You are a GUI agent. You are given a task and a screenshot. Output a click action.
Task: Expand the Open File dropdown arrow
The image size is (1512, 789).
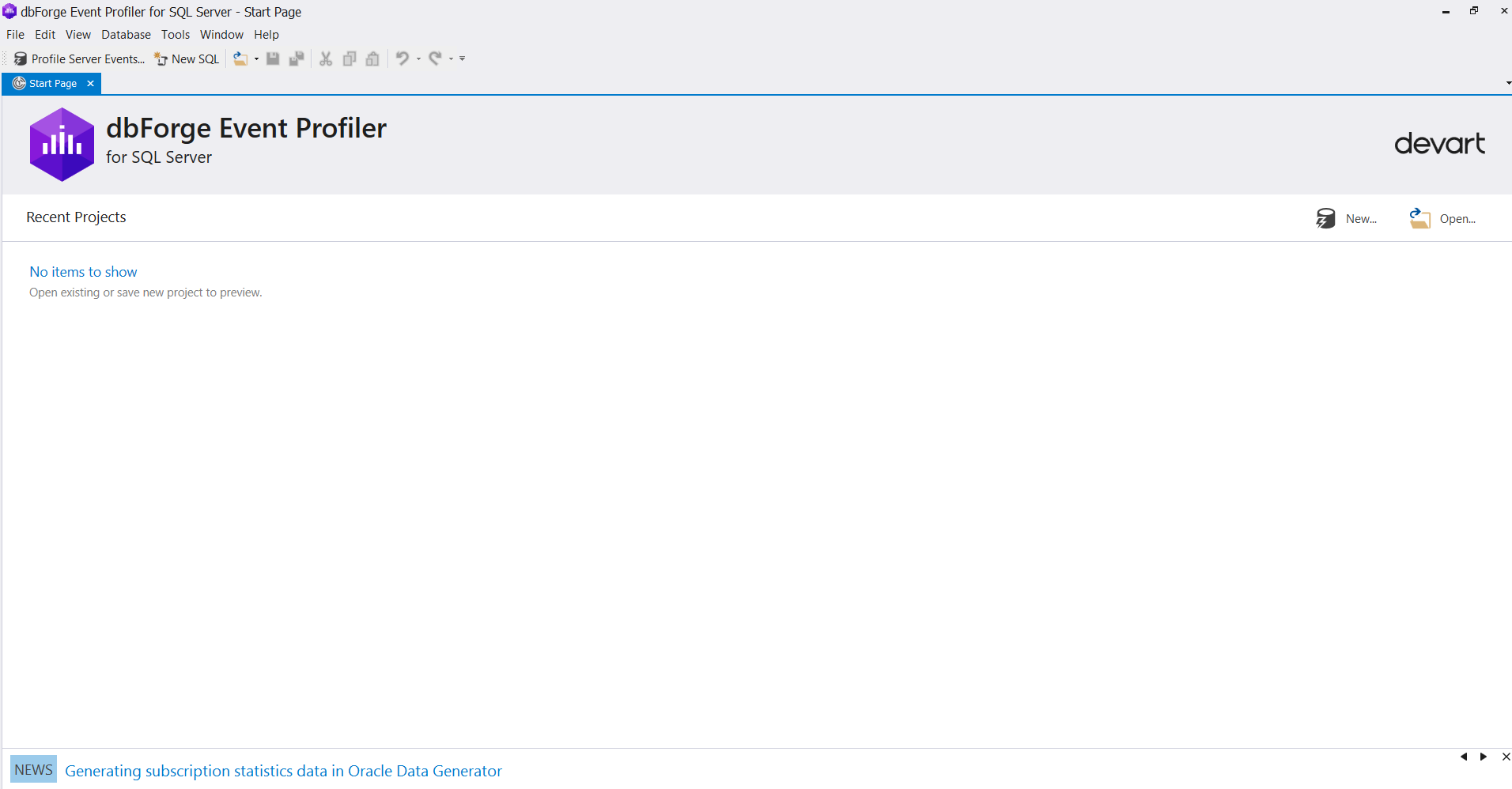pyautogui.click(x=256, y=59)
